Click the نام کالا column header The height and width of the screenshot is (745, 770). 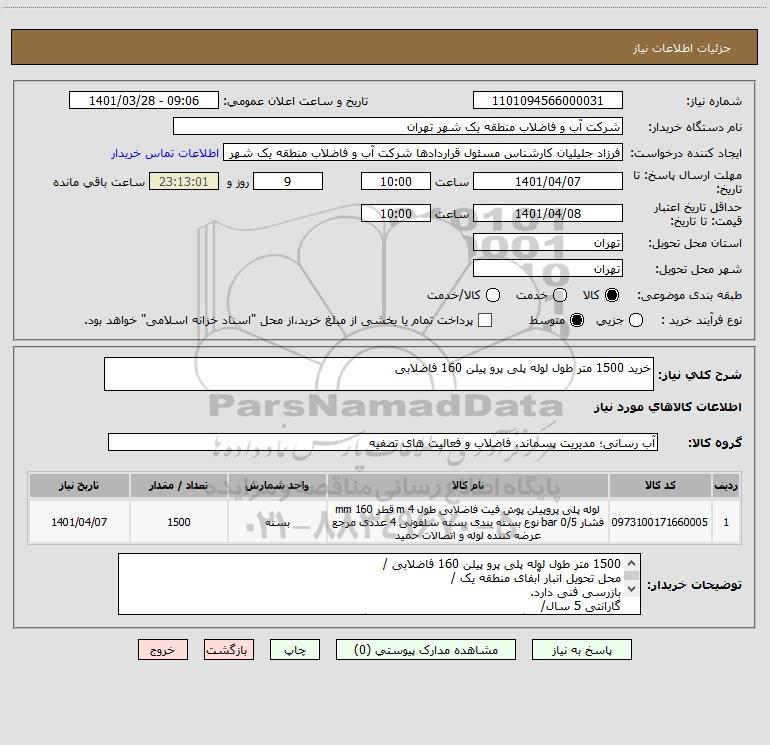point(468,485)
